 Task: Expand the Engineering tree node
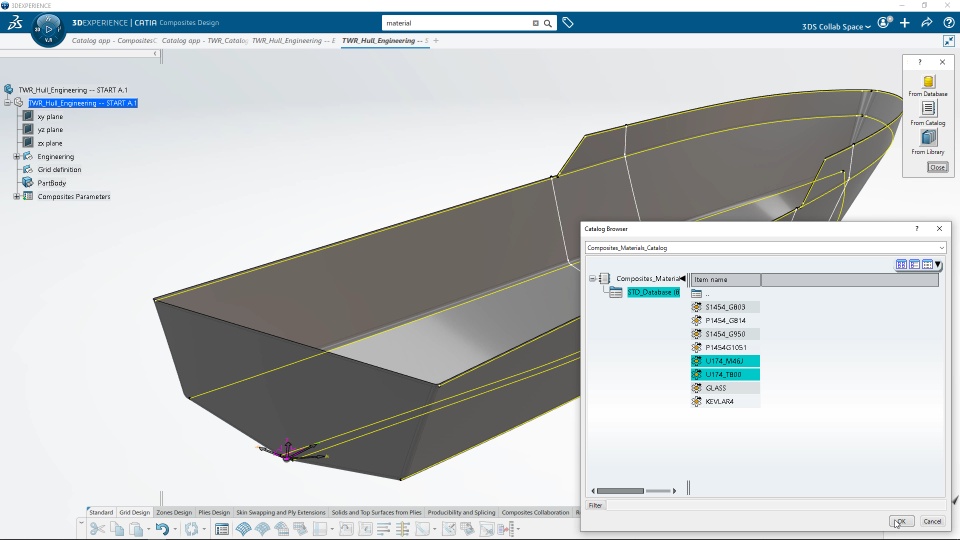pos(17,157)
